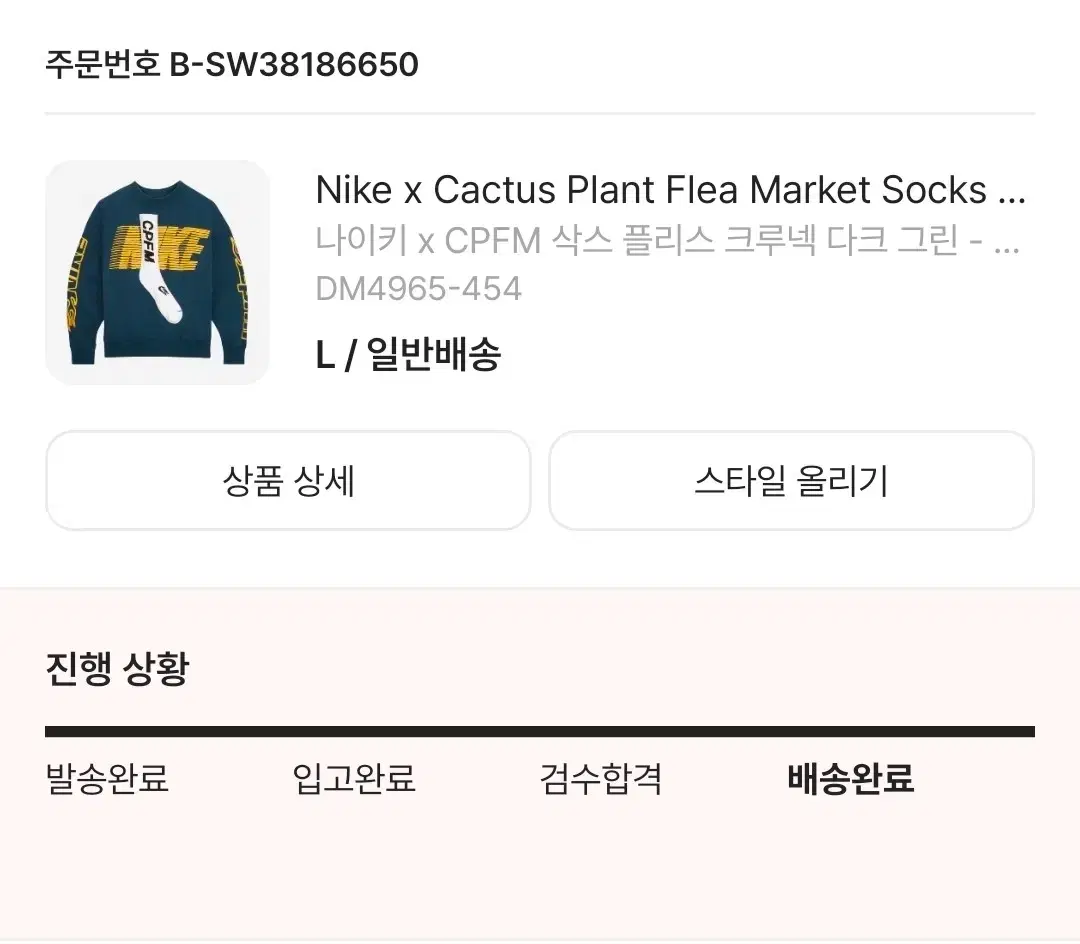Screen dimensions: 1080x944
Task: Open the Nike x Cactus Plant Flea Market title
Action: pos(650,190)
